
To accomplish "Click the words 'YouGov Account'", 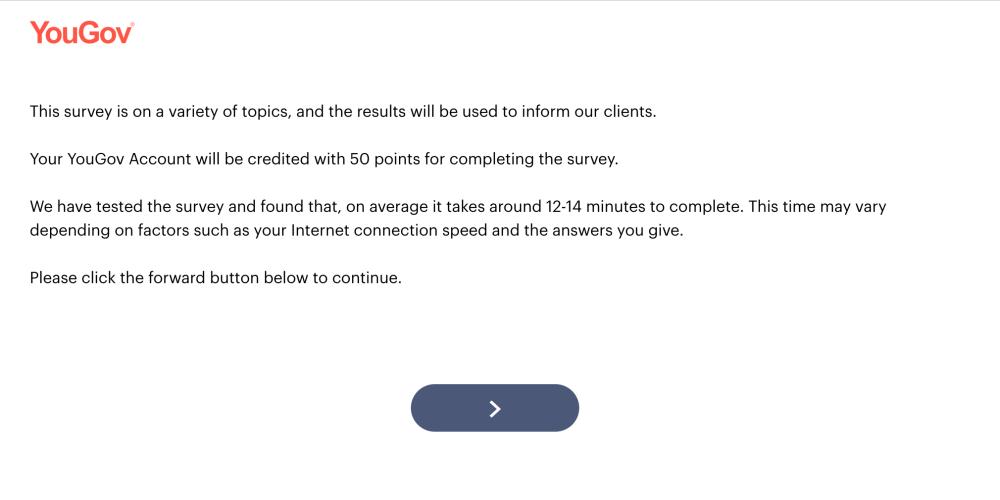I will click(x=129, y=159).
